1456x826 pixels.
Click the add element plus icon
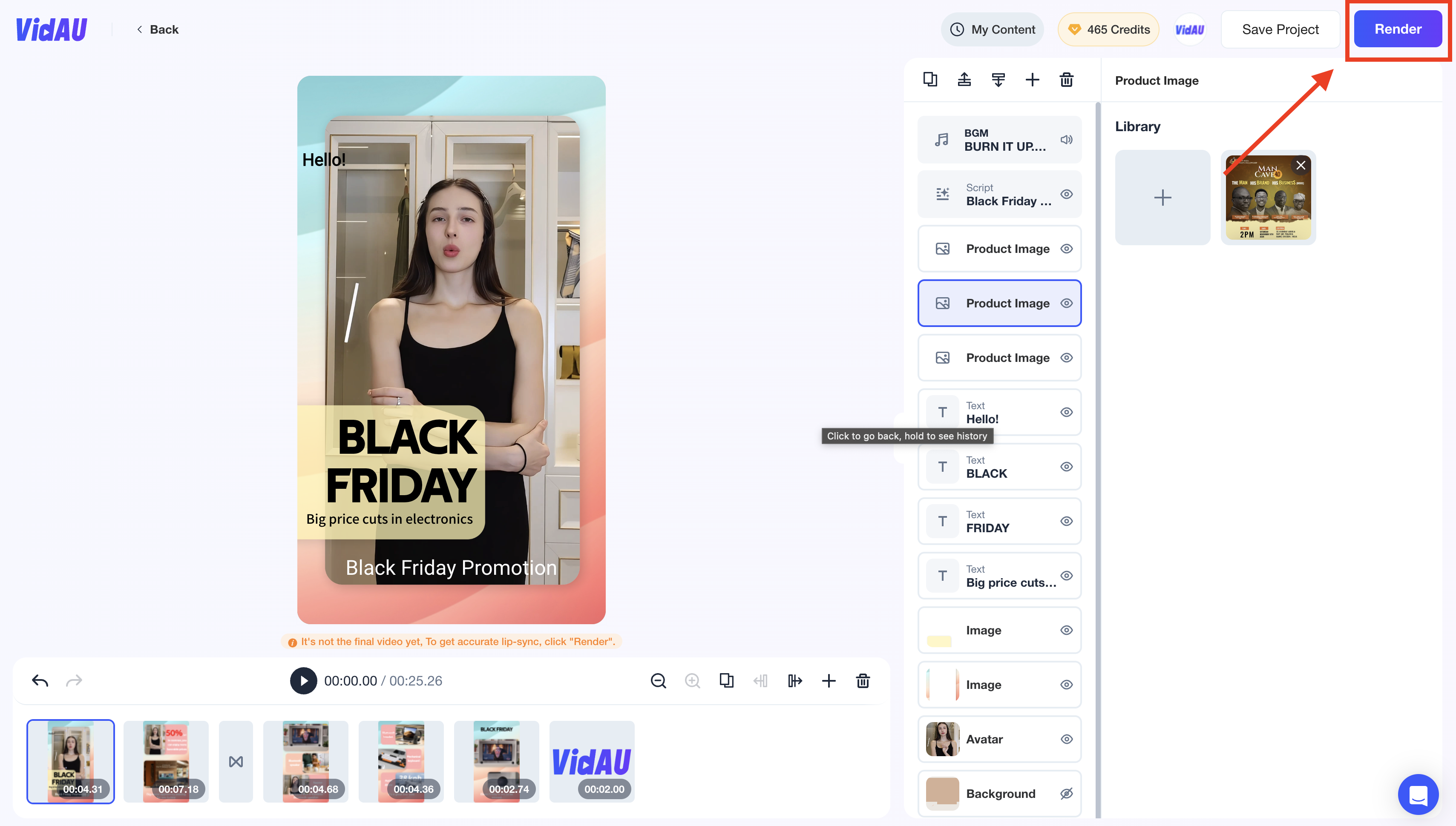tap(1033, 80)
